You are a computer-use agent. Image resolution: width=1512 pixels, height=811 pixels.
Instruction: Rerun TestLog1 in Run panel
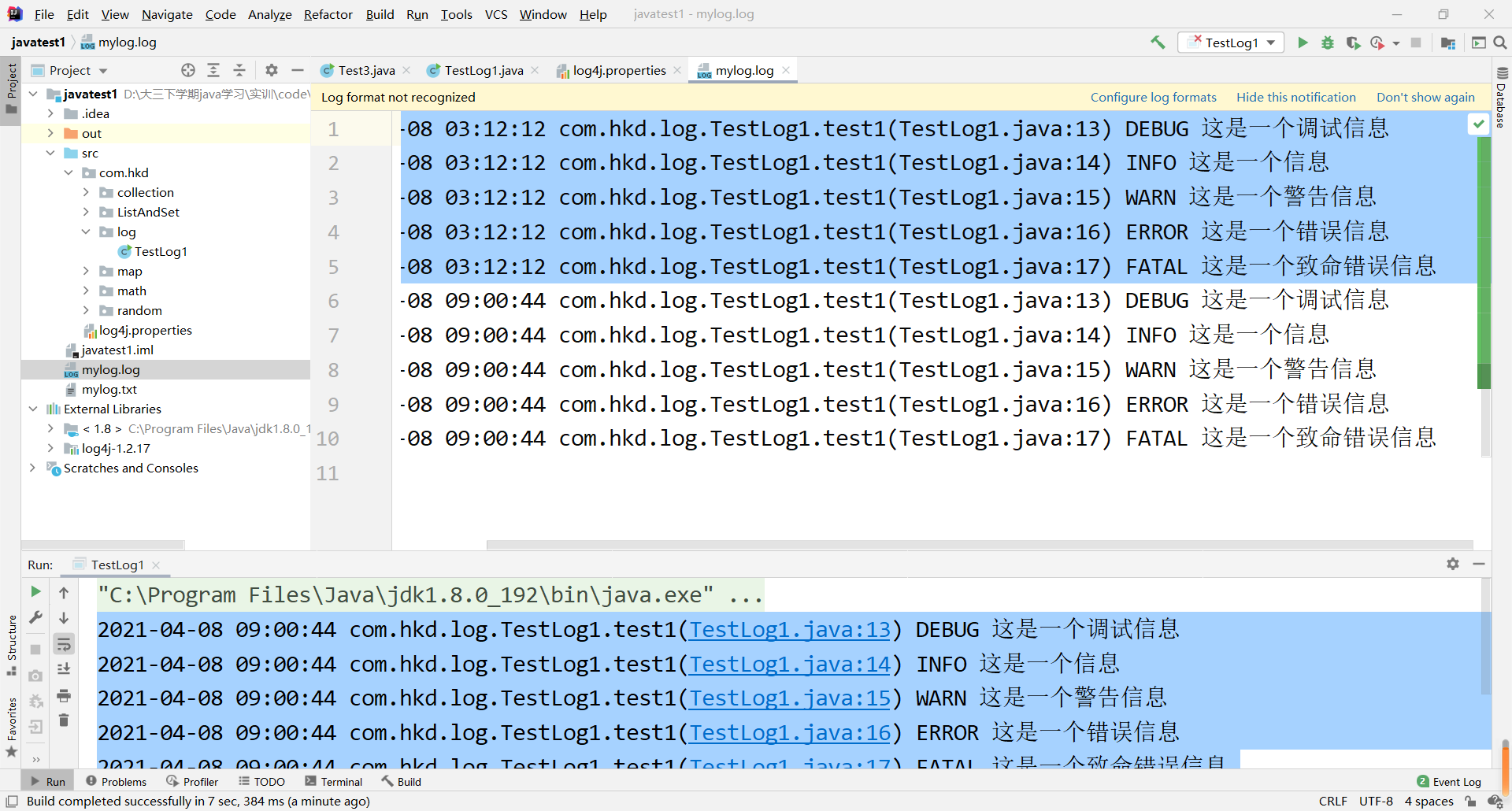(x=35, y=591)
